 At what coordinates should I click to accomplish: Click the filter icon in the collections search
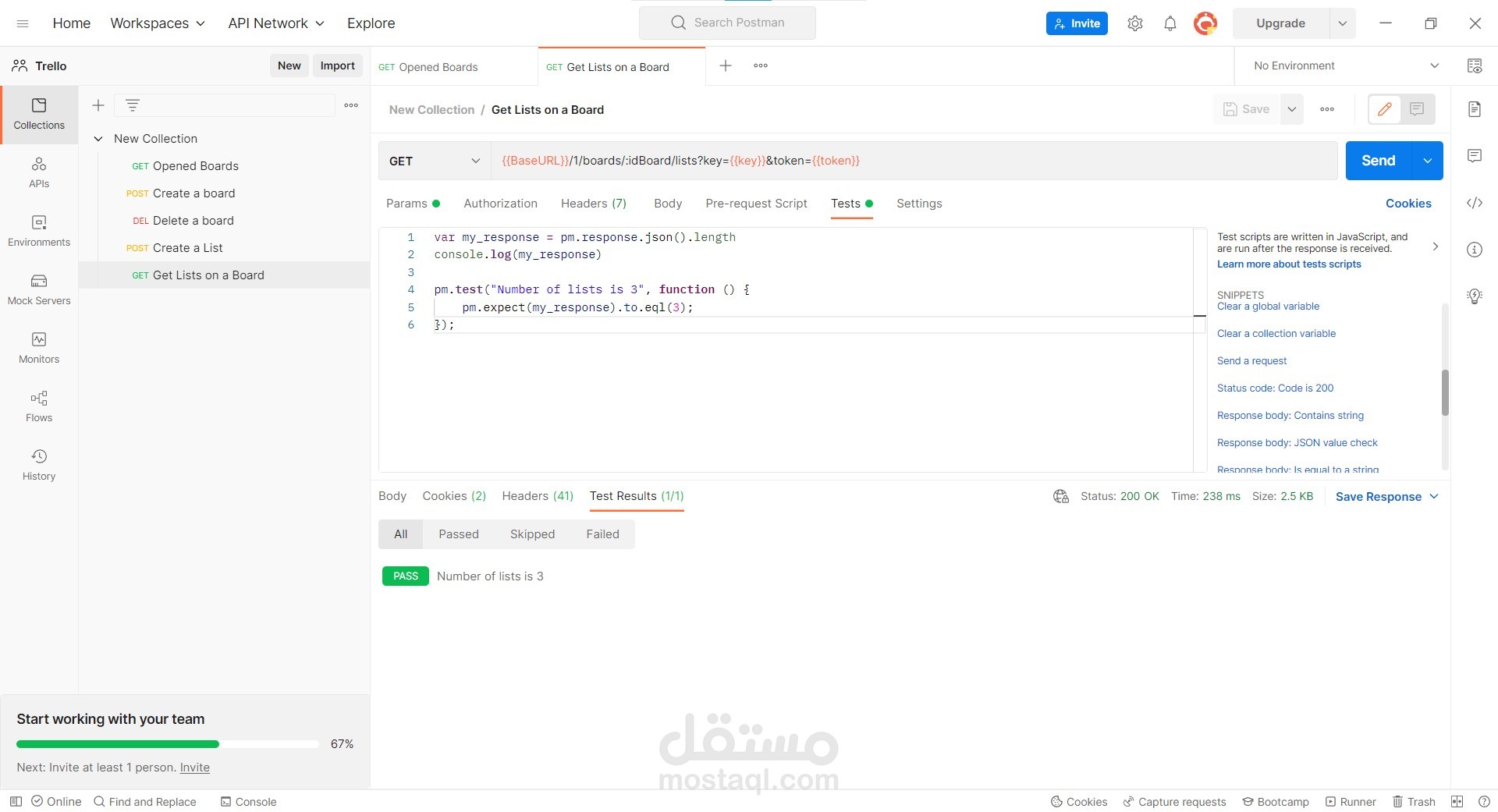tap(133, 105)
